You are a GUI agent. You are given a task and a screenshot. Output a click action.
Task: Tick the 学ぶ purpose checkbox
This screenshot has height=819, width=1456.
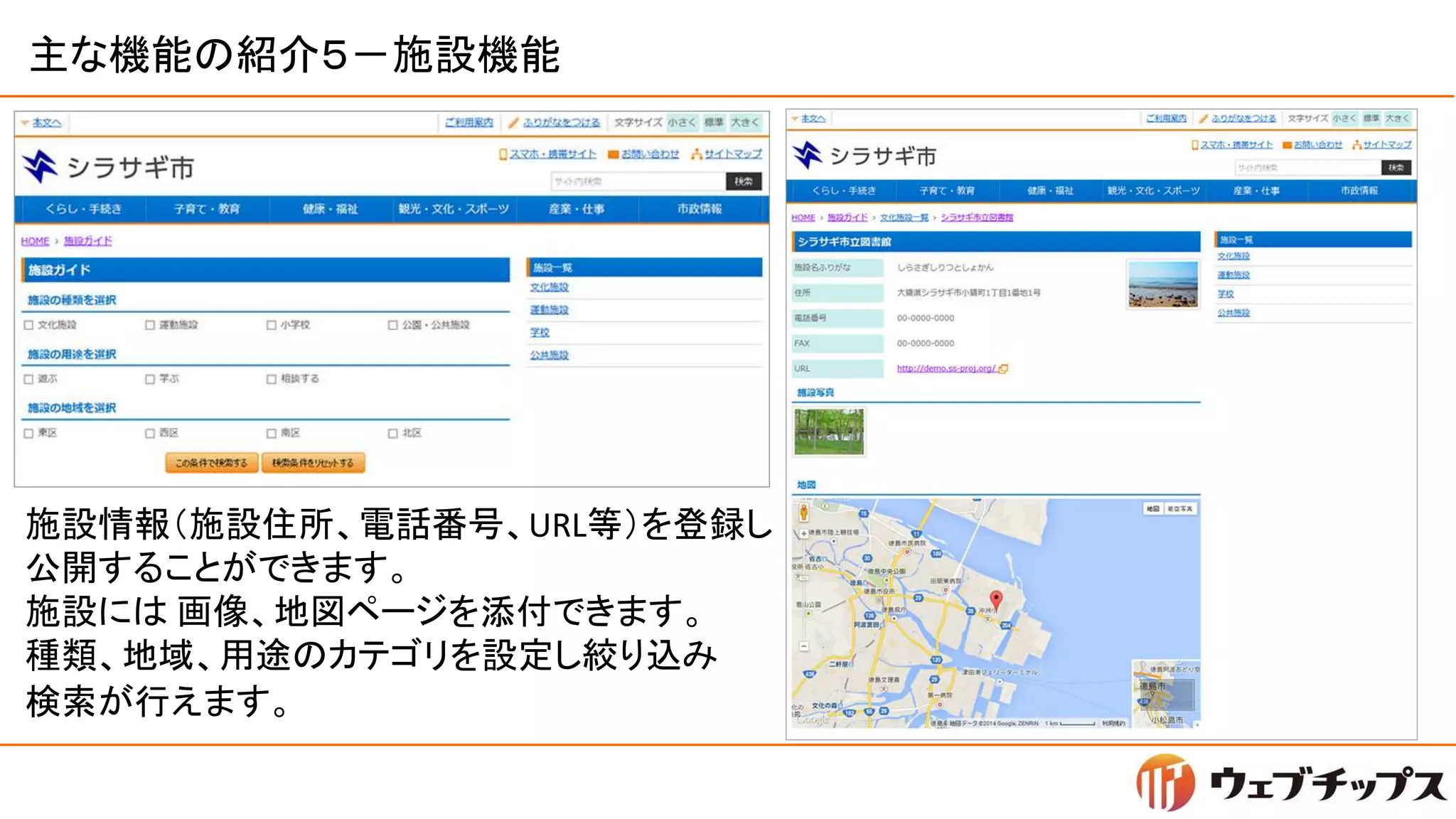(x=150, y=379)
